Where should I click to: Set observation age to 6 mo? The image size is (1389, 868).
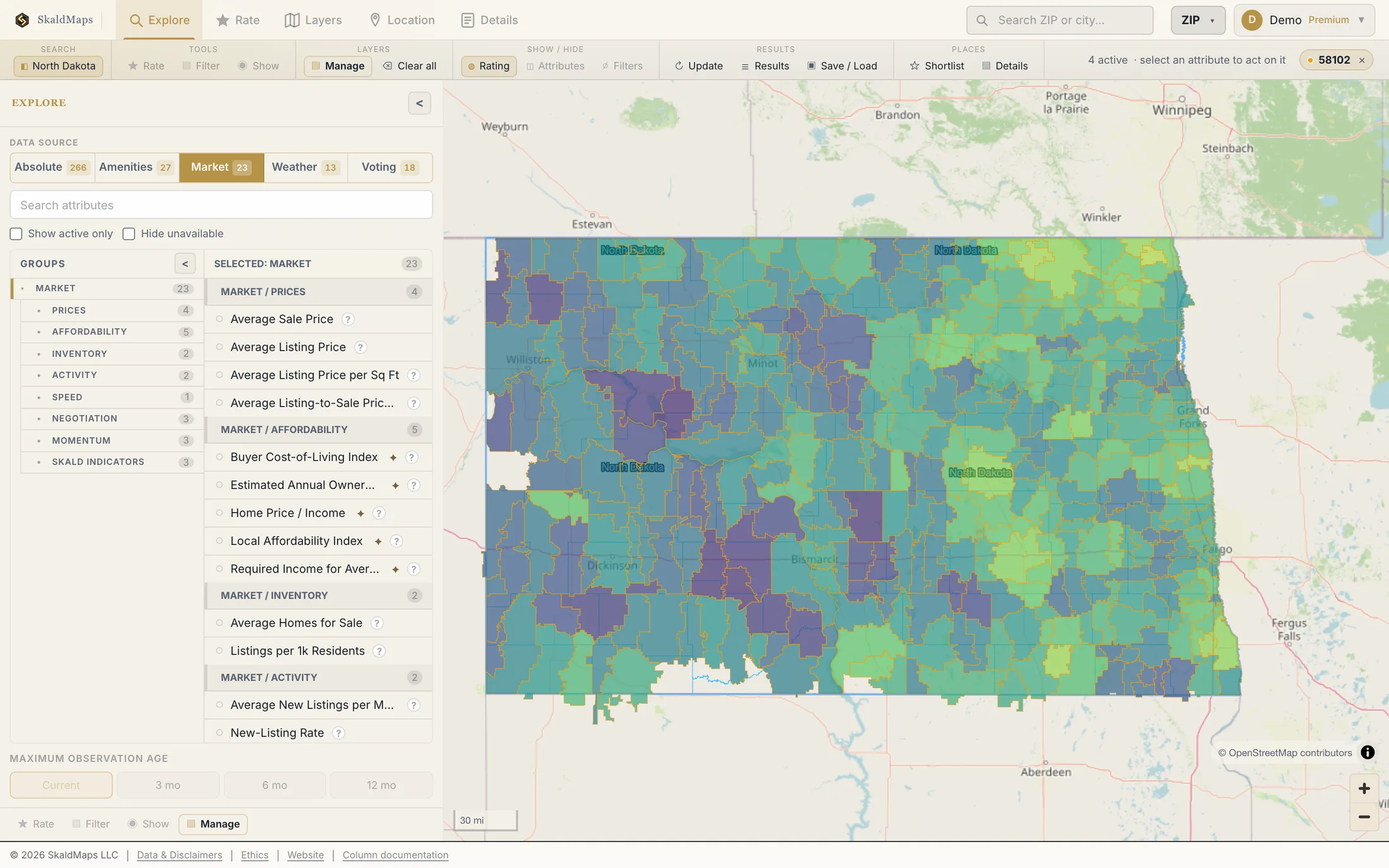pyautogui.click(x=275, y=785)
